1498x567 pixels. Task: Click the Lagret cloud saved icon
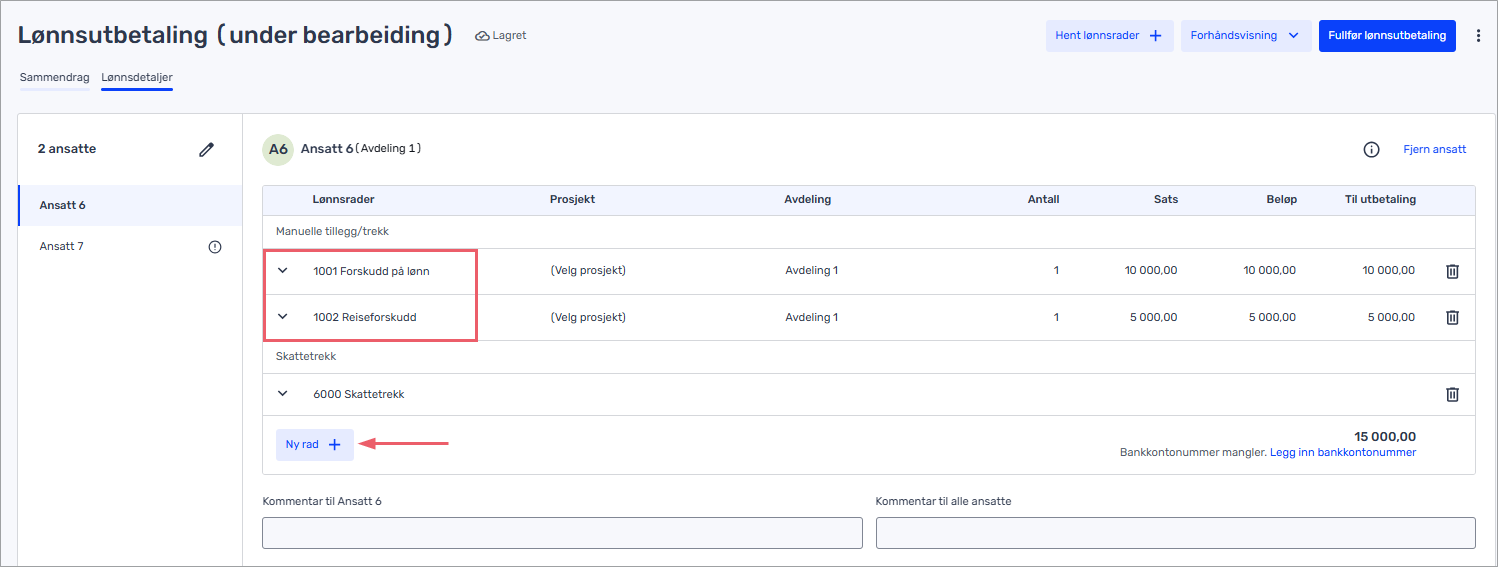pos(482,36)
